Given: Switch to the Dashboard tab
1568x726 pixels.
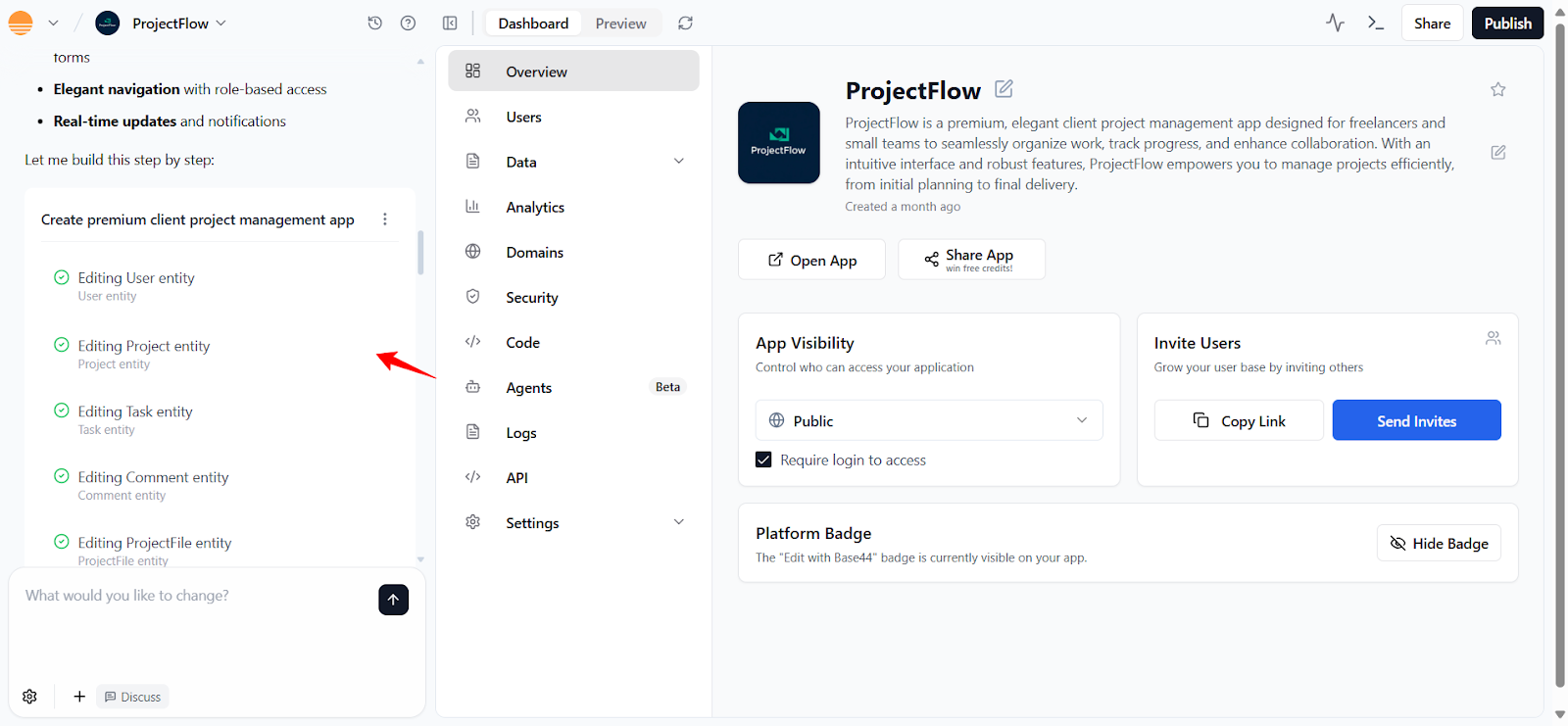Looking at the screenshot, I should point(533,24).
